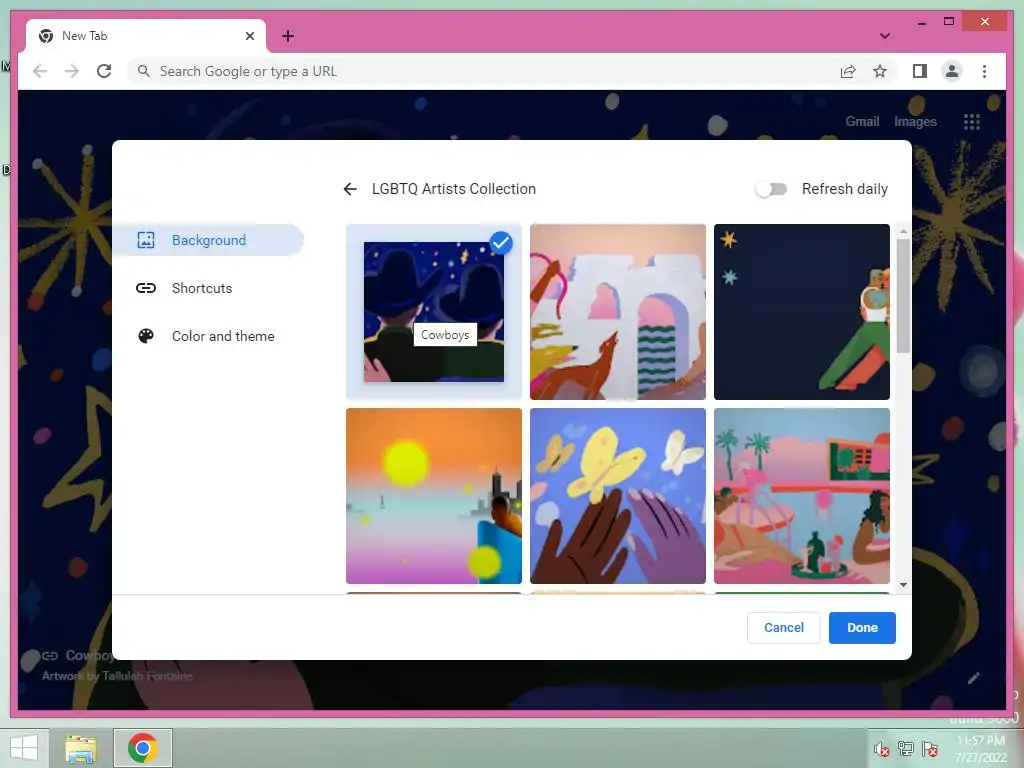Open a new tab with the plus button
Viewport: 1024px width, 768px height.
(288, 36)
